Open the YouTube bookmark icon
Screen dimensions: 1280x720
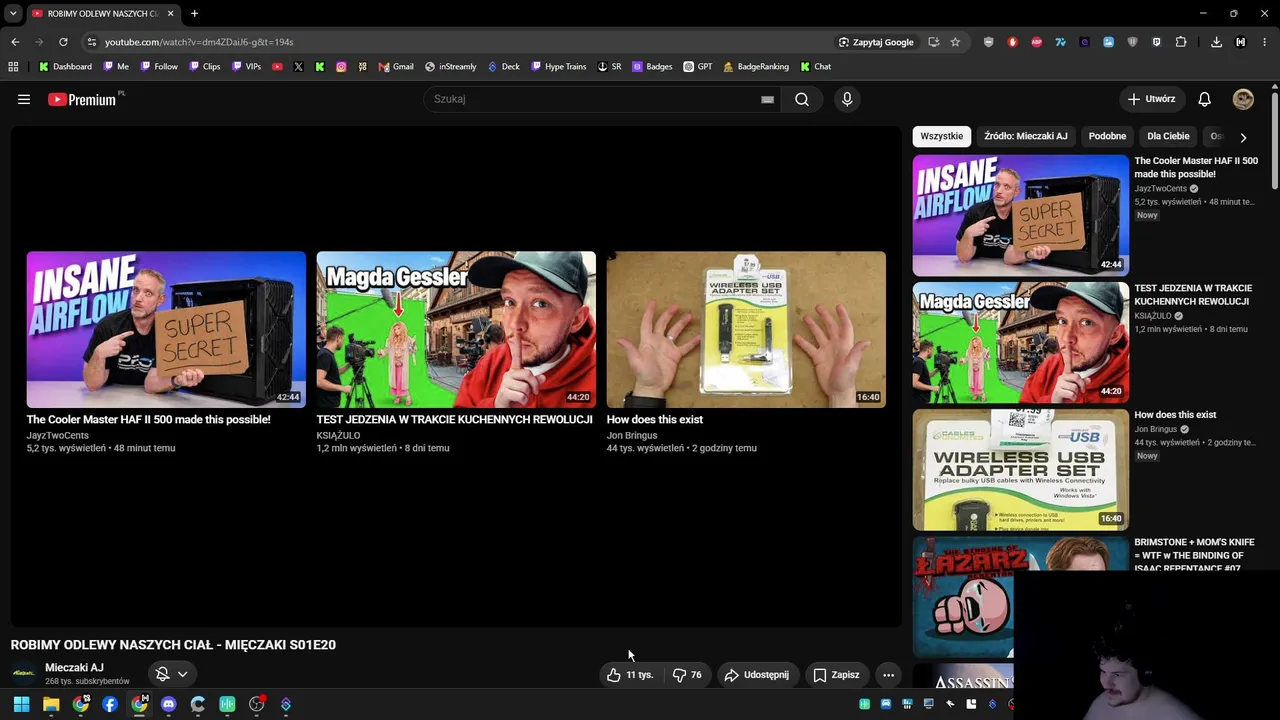pos(277,67)
